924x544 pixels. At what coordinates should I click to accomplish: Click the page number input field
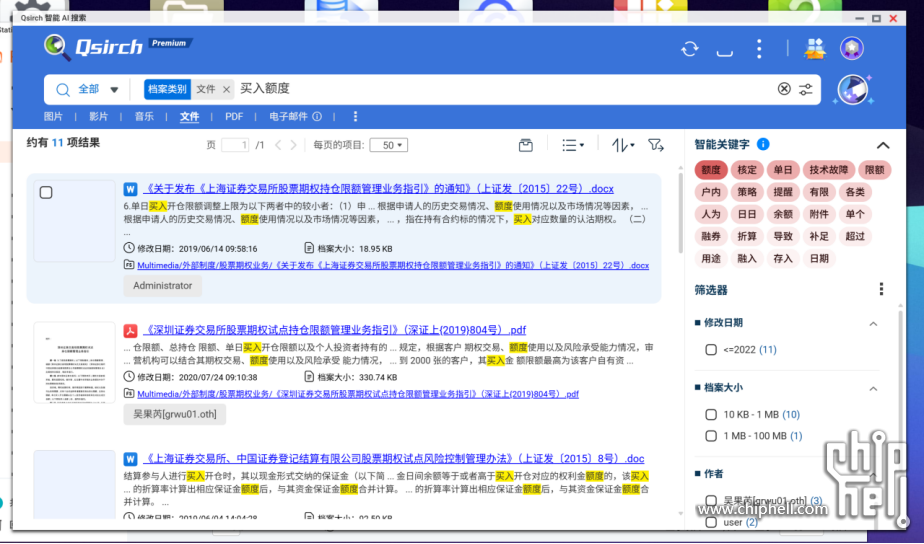(x=235, y=145)
